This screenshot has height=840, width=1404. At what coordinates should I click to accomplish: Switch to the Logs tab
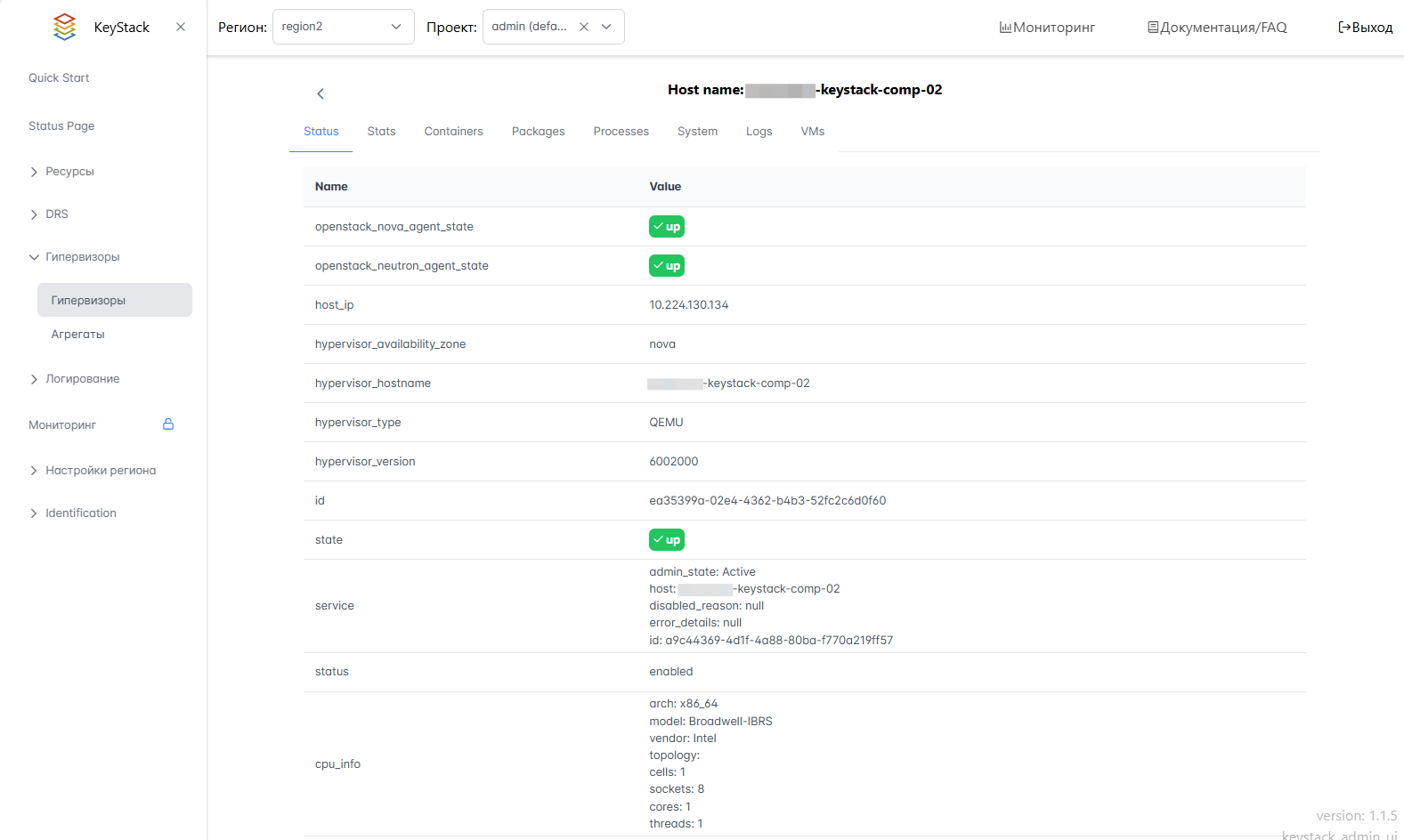coord(759,132)
